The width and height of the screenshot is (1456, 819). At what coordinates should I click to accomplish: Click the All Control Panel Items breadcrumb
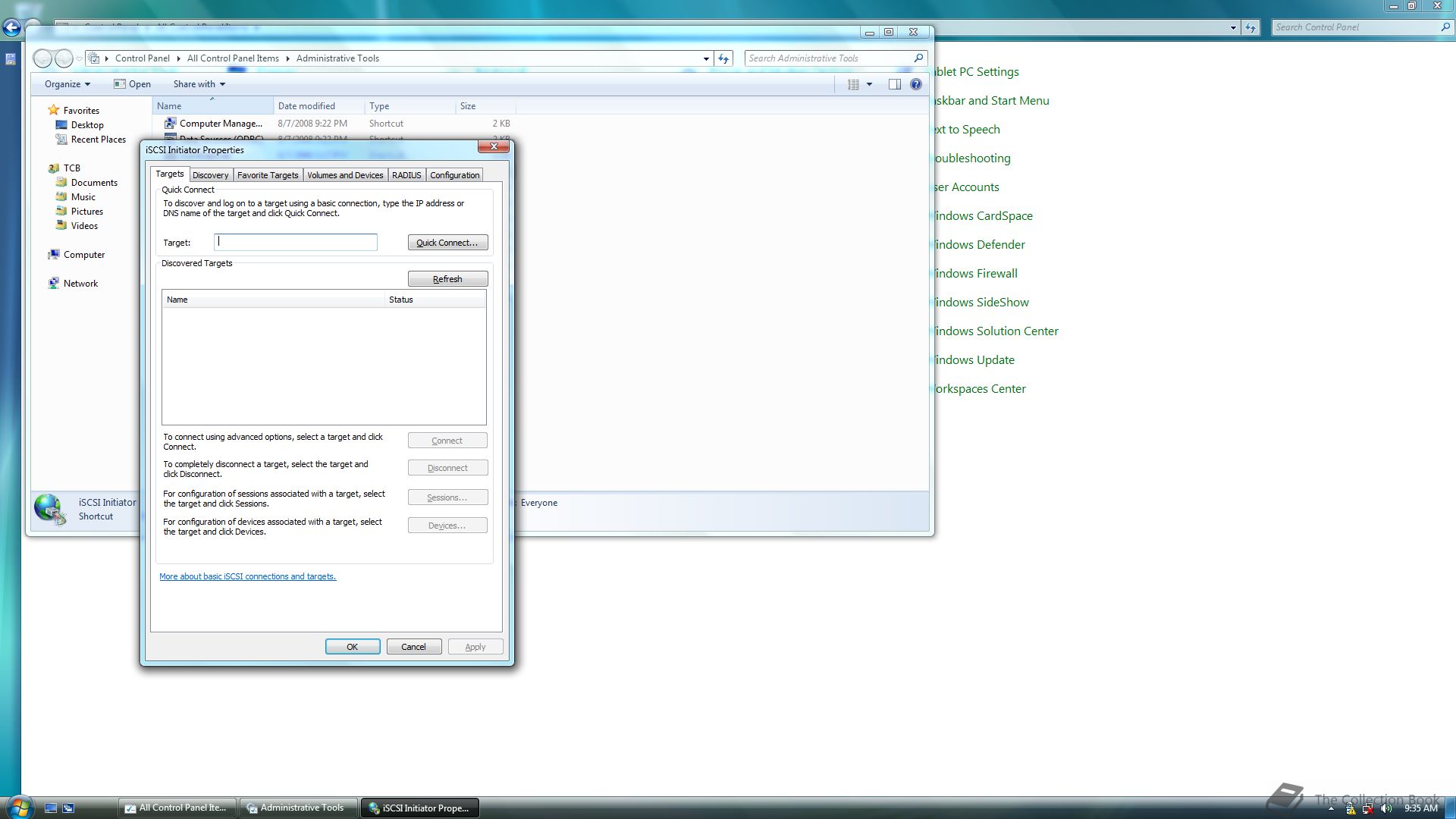(233, 58)
